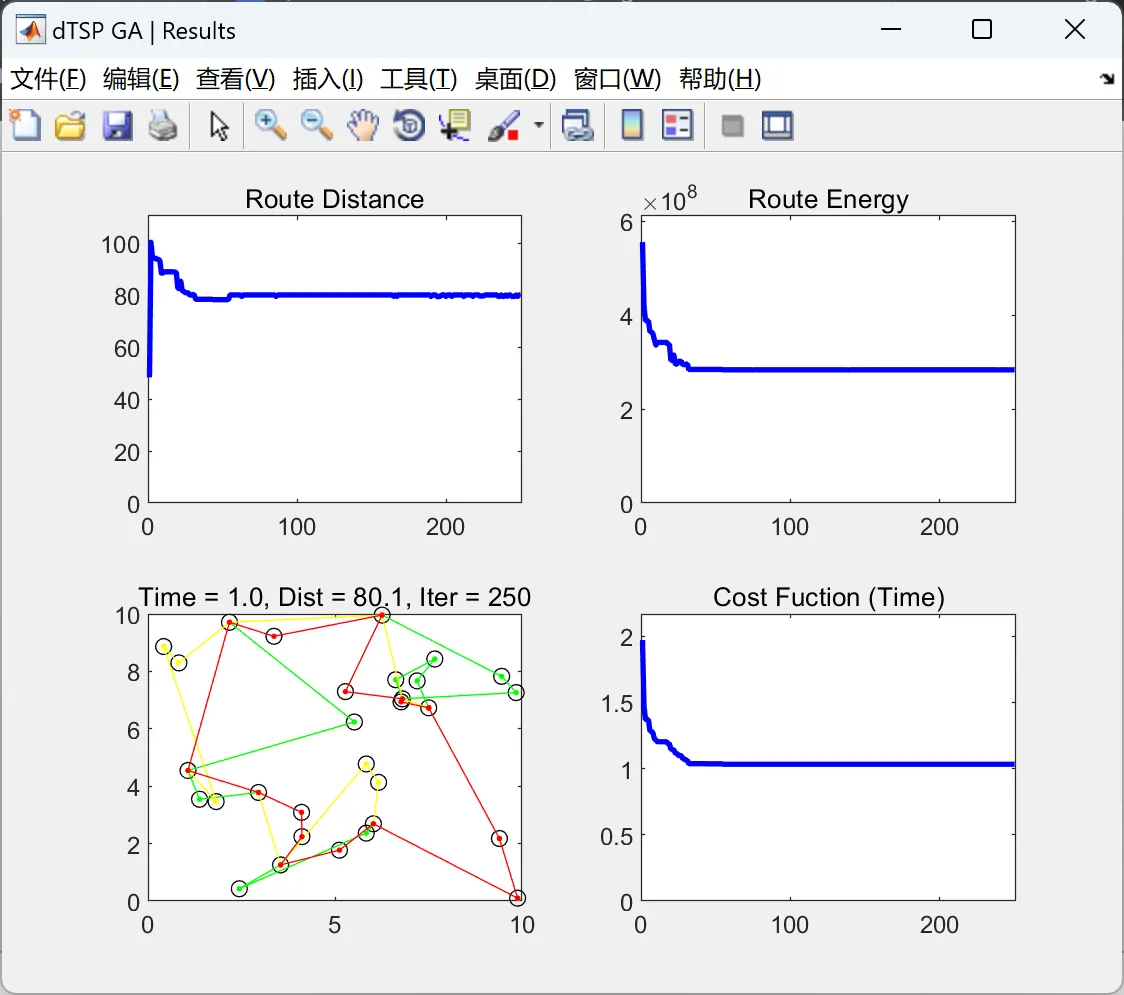This screenshot has height=995, width=1124.
Task: Open the 工具(T) menu
Action: tap(419, 79)
